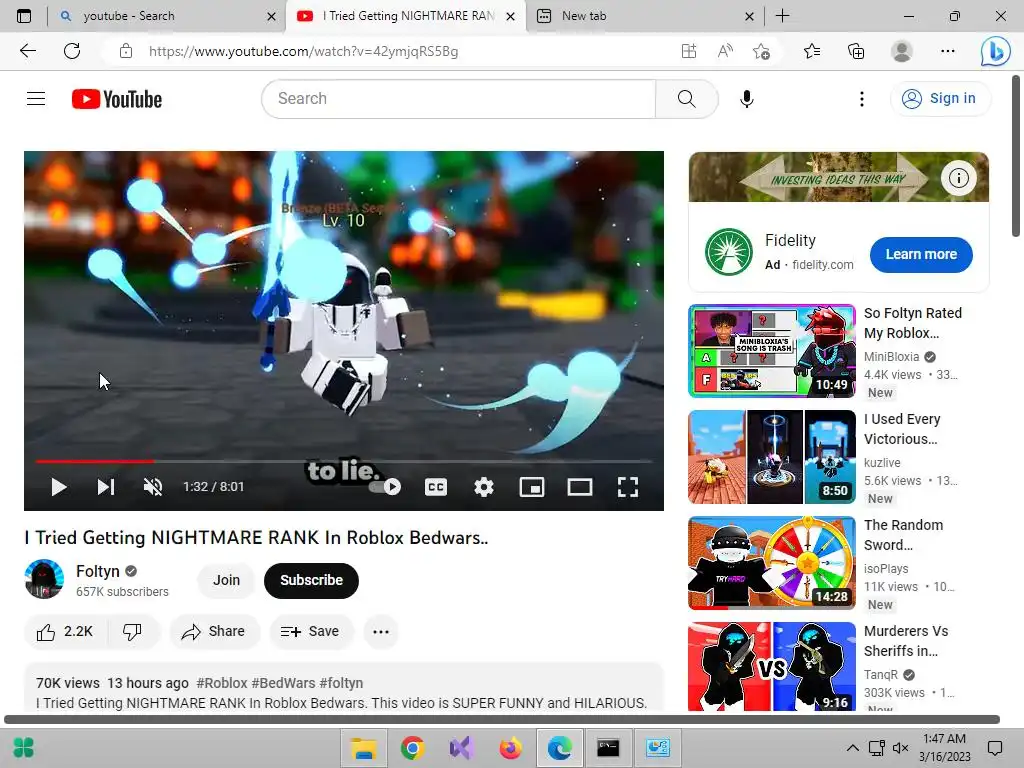Open 'So Foltyn Rated My Roblox' thumbnail
The image size is (1024, 768).
tap(772, 351)
